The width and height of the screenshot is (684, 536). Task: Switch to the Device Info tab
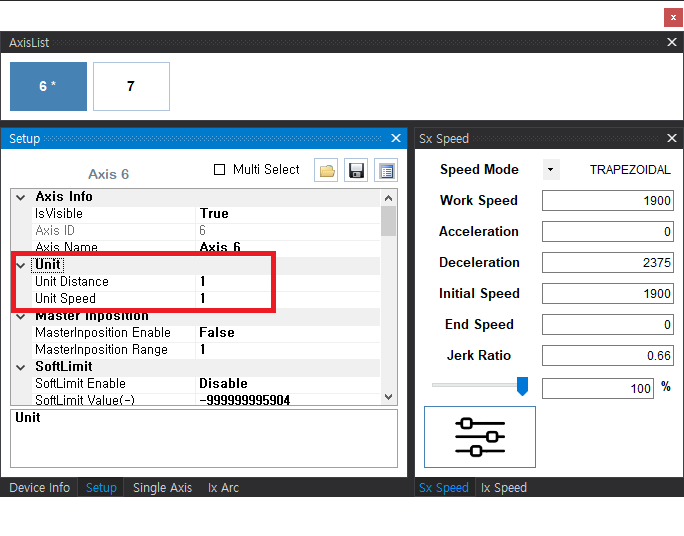pyautogui.click(x=40, y=488)
